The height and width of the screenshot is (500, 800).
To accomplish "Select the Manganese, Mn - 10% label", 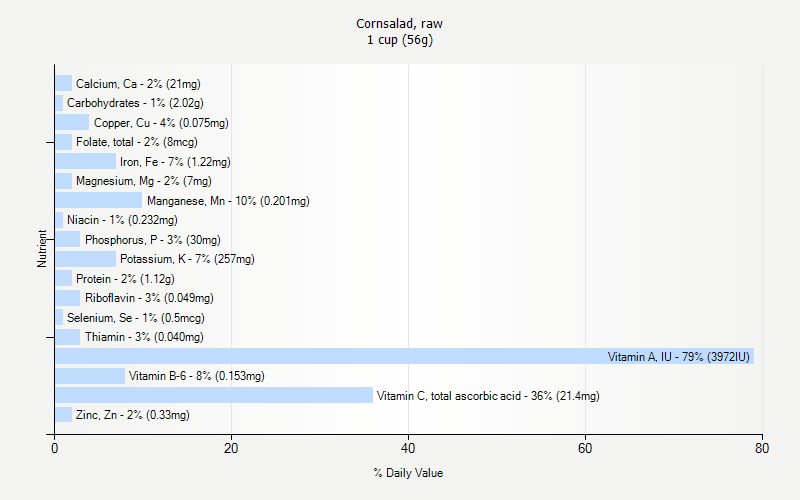I will [228, 201].
